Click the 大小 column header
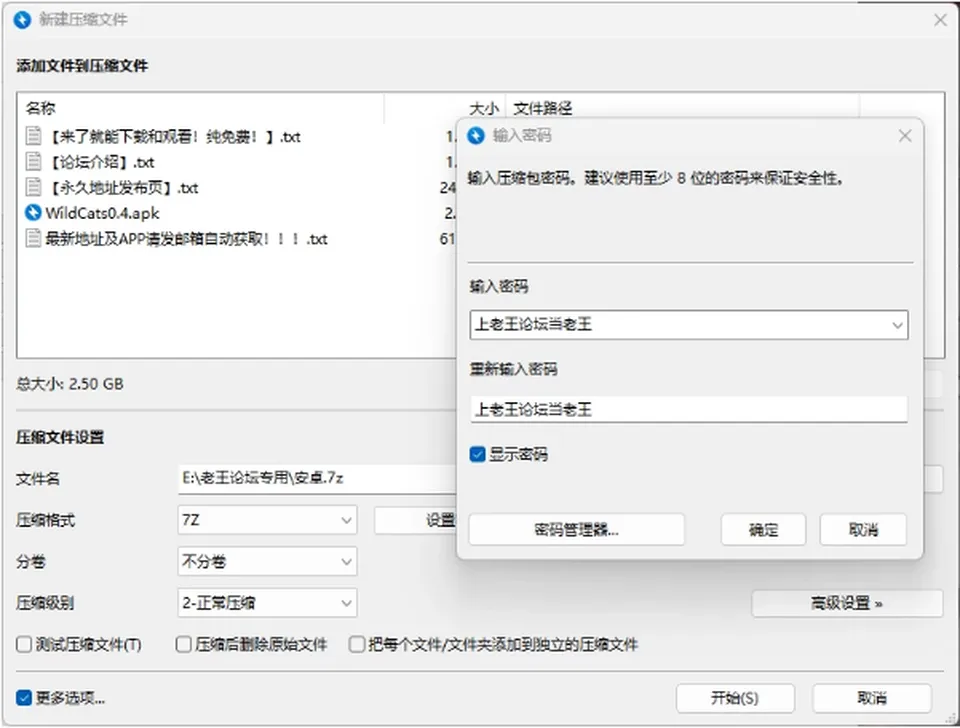 (445, 108)
